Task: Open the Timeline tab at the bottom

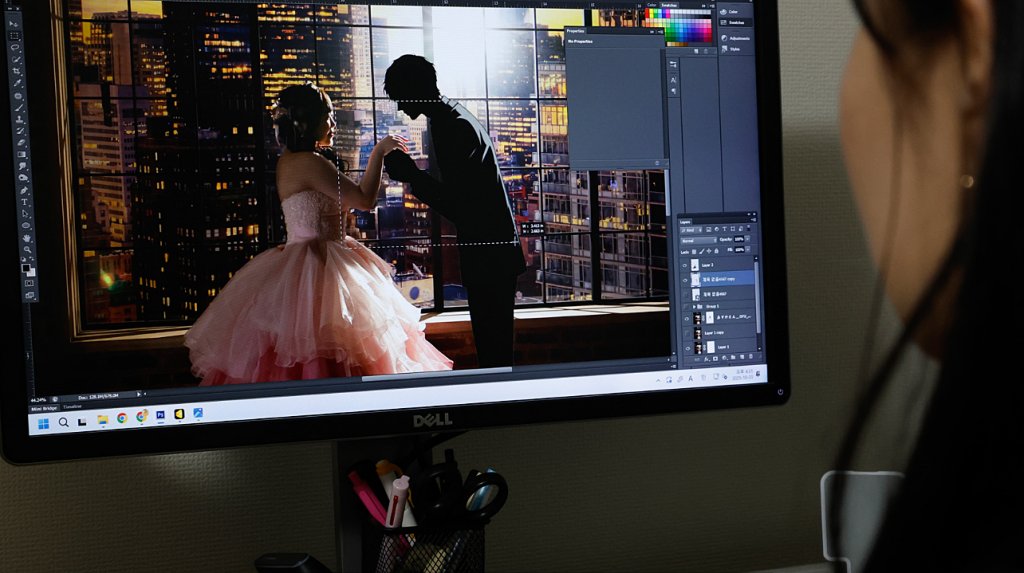Action: pyautogui.click(x=73, y=407)
